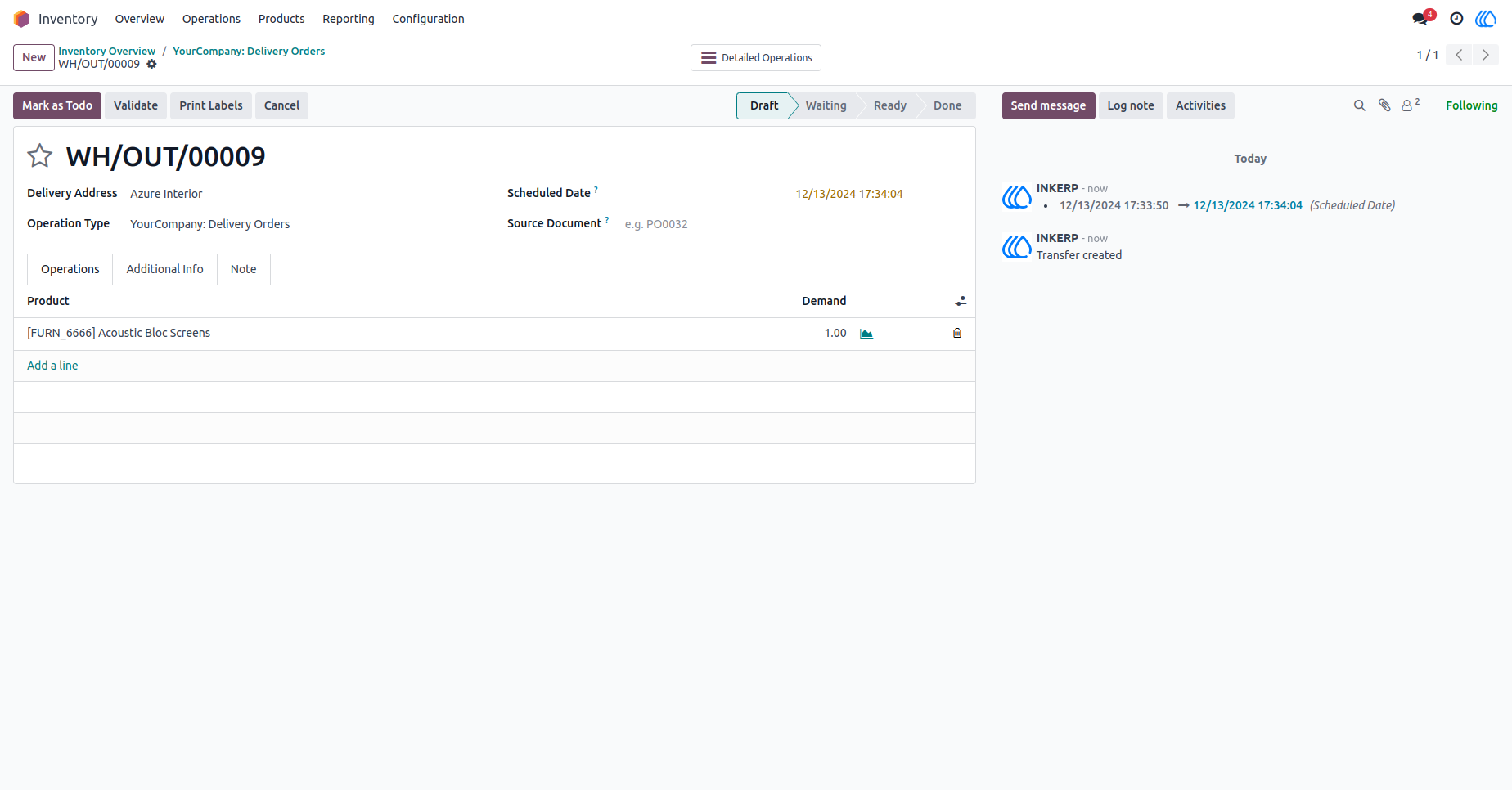Attach files with paperclip icon
The image size is (1512, 790).
pyautogui.click(x=1384, y=105)
